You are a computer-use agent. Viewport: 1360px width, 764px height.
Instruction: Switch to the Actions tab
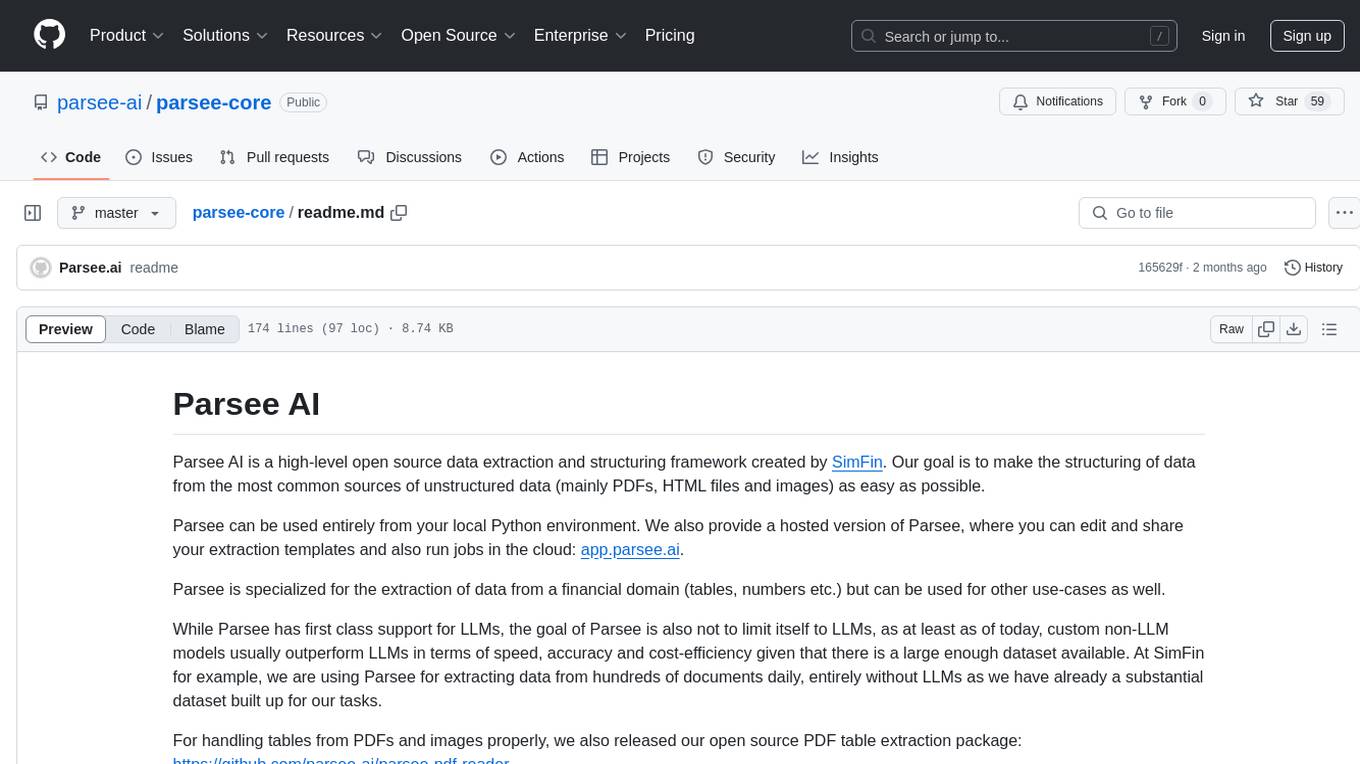click(x=527, y=157)
